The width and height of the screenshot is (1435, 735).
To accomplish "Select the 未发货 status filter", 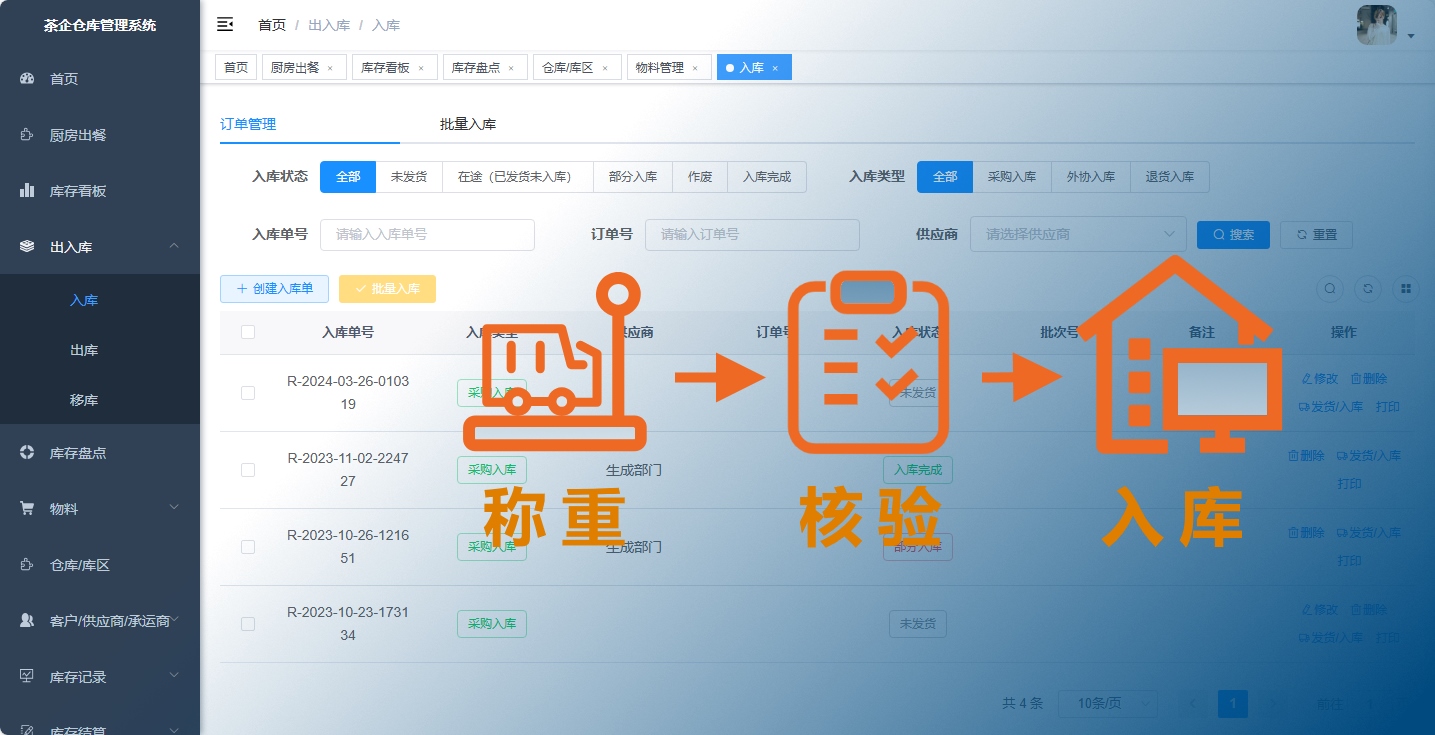I will [408, 177].
